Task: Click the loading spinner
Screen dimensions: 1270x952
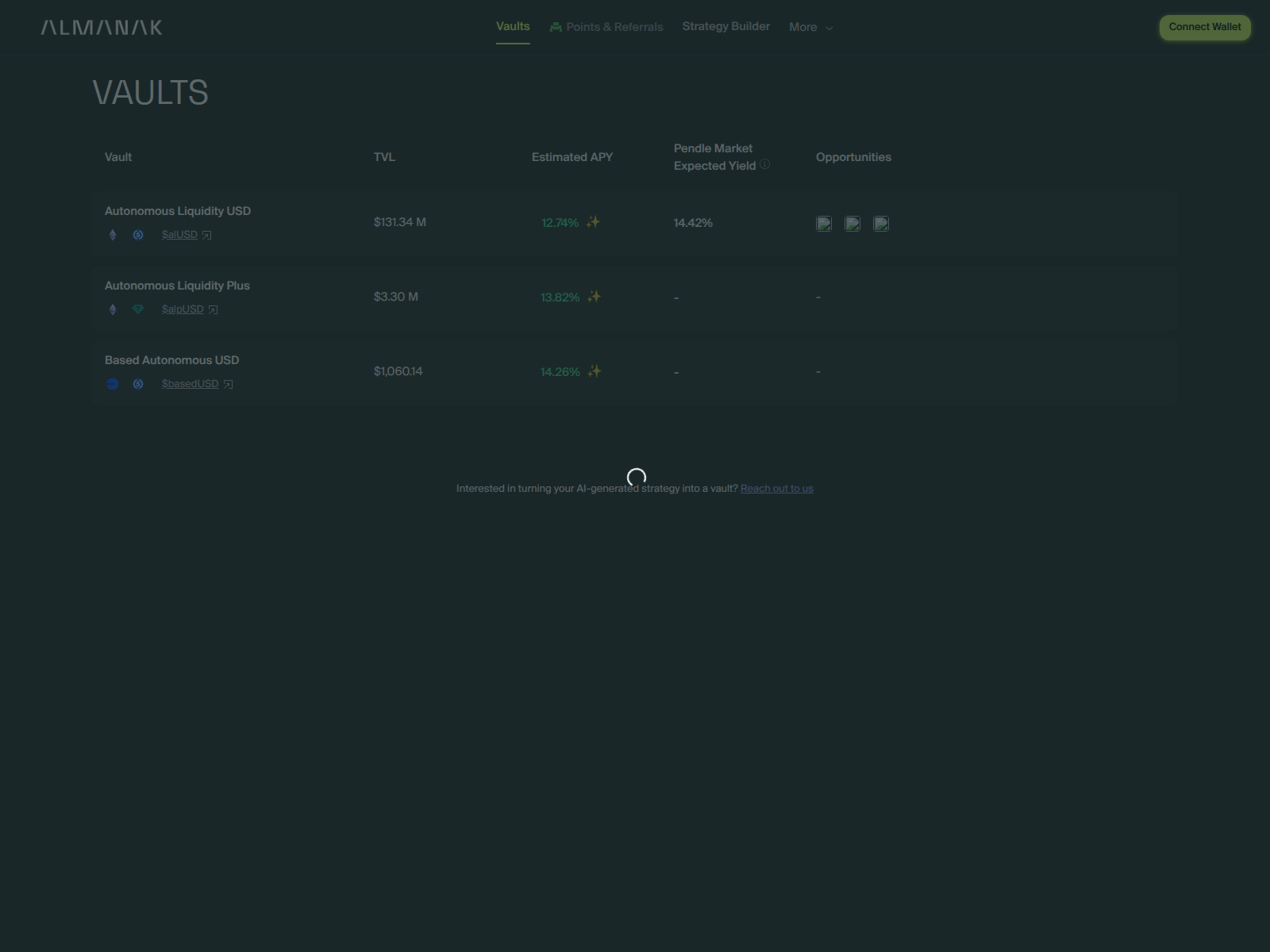Action: click(x=637, y=477)
